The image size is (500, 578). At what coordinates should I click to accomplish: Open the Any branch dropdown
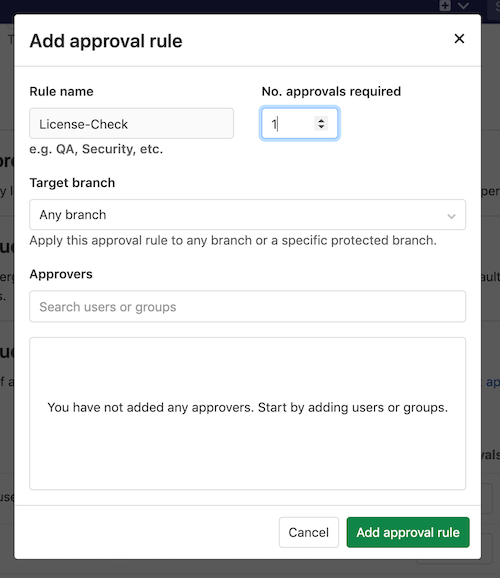click(247, 215)
